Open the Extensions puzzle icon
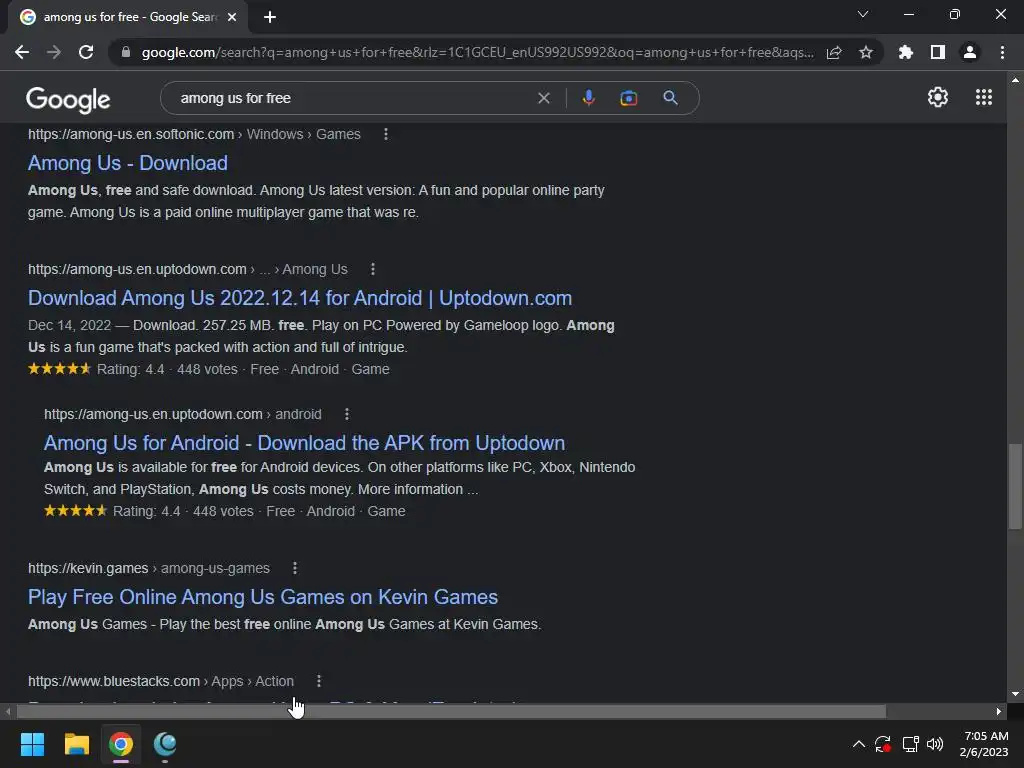The width and height of the screenshot is (1024, 768). click(x=905, y=52)
